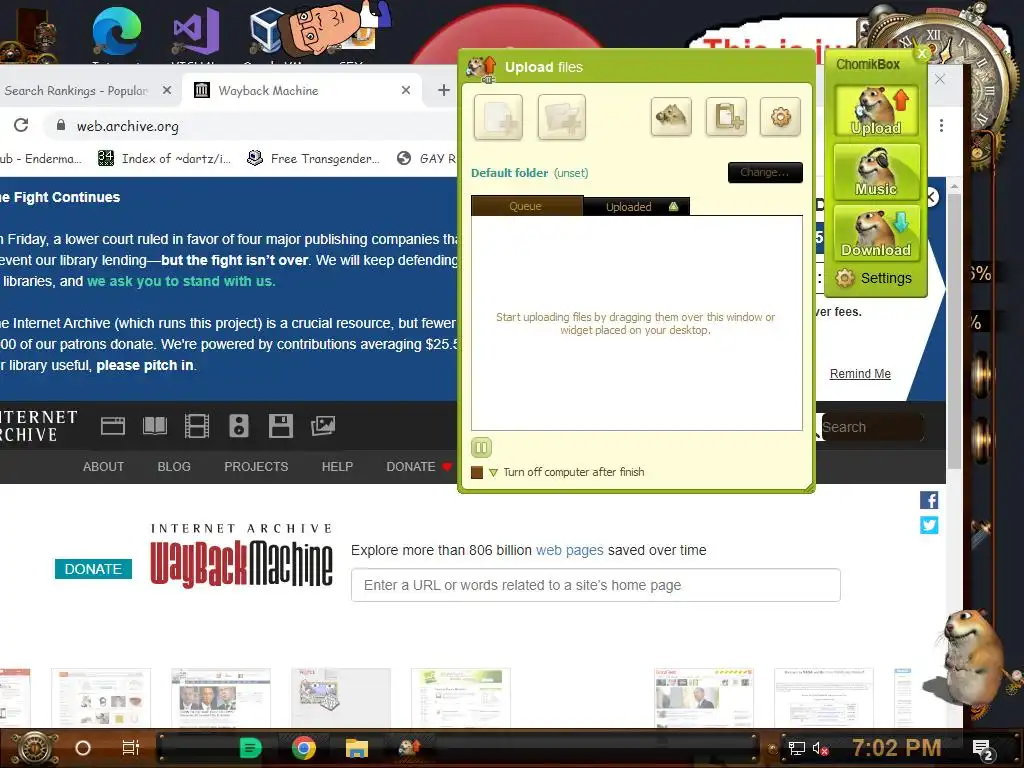Open Chrome from the taskbar
Screen dimensions: 1024x768
304,748
